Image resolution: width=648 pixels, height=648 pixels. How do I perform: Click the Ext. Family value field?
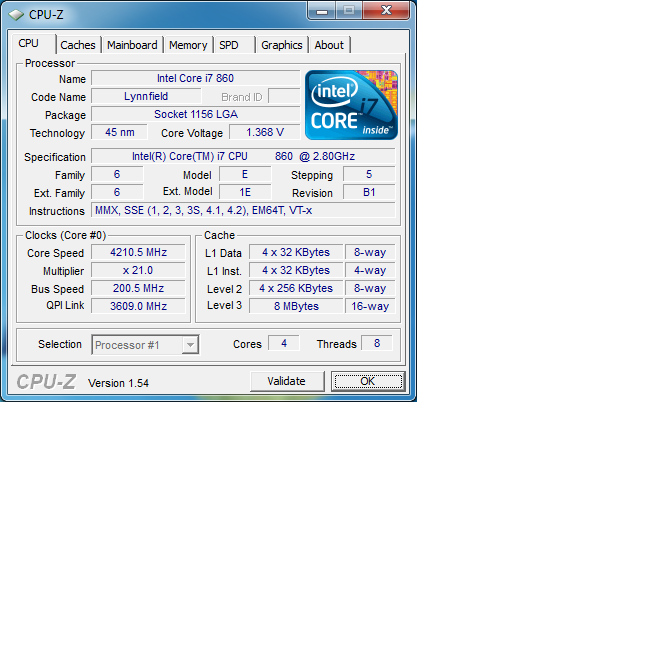117,192
